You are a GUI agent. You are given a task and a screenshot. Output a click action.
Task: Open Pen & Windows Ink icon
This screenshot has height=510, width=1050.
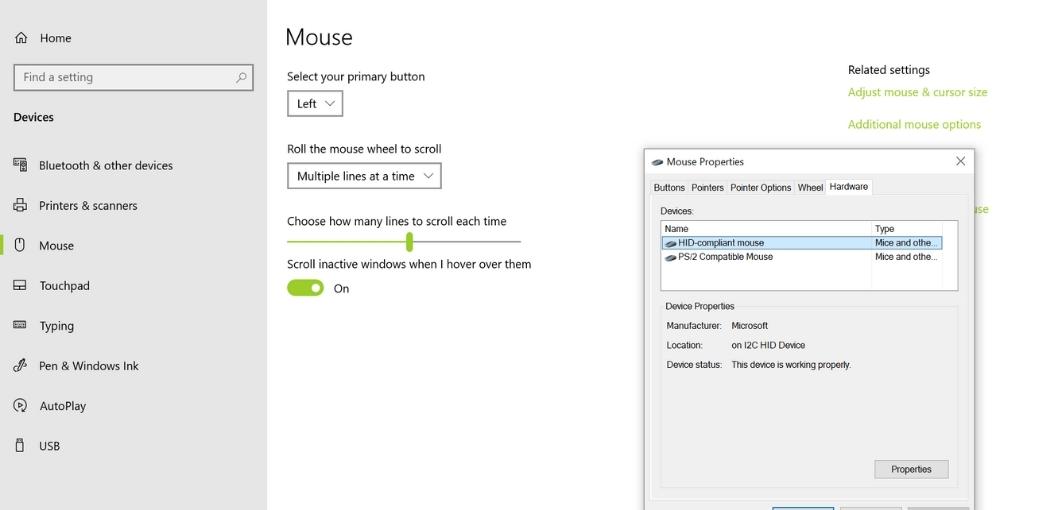[x=20, y=365]
